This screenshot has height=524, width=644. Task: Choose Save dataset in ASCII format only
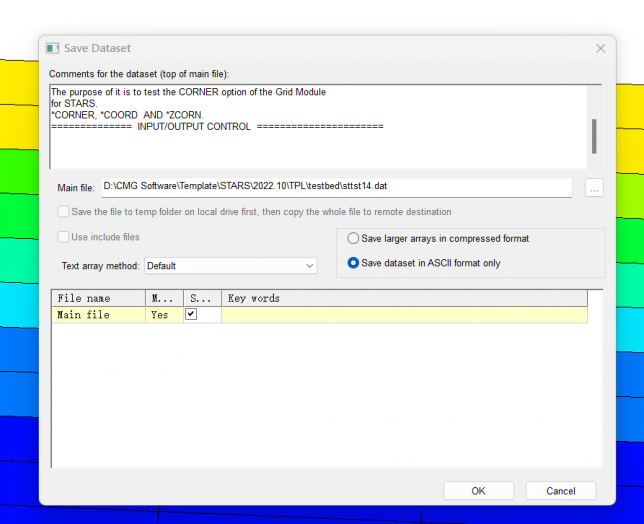coord(353,263)
